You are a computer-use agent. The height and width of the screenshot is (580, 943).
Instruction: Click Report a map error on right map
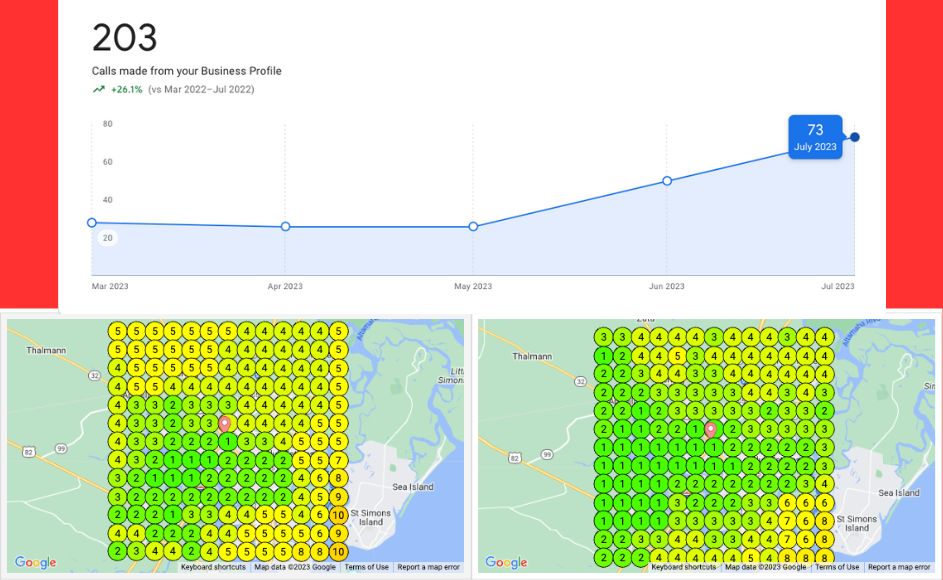tap(899, 567)
